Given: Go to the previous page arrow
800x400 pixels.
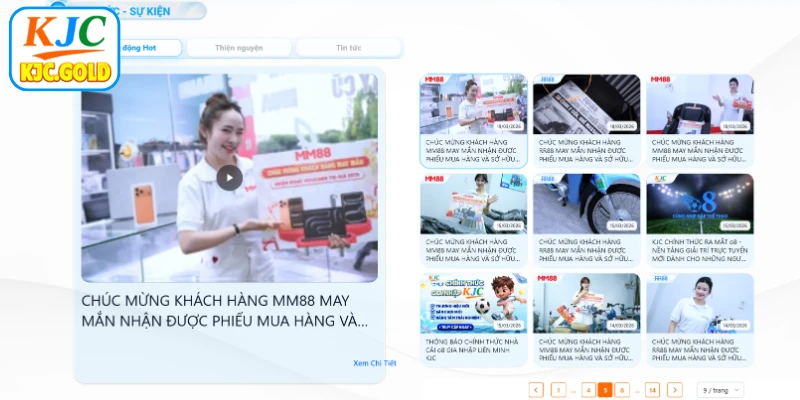Looking at the screenshot, I should pos(536,390).
